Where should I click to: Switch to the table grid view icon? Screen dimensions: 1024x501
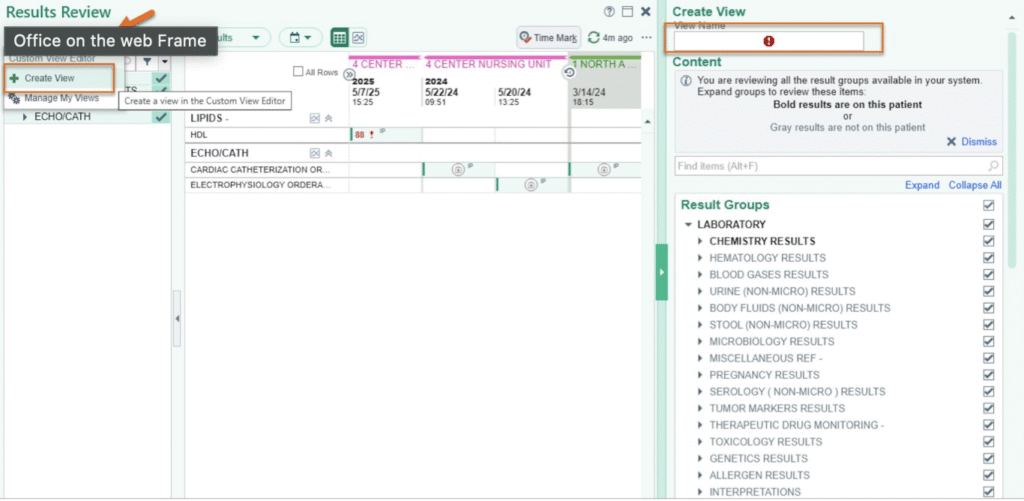(339, 37)
